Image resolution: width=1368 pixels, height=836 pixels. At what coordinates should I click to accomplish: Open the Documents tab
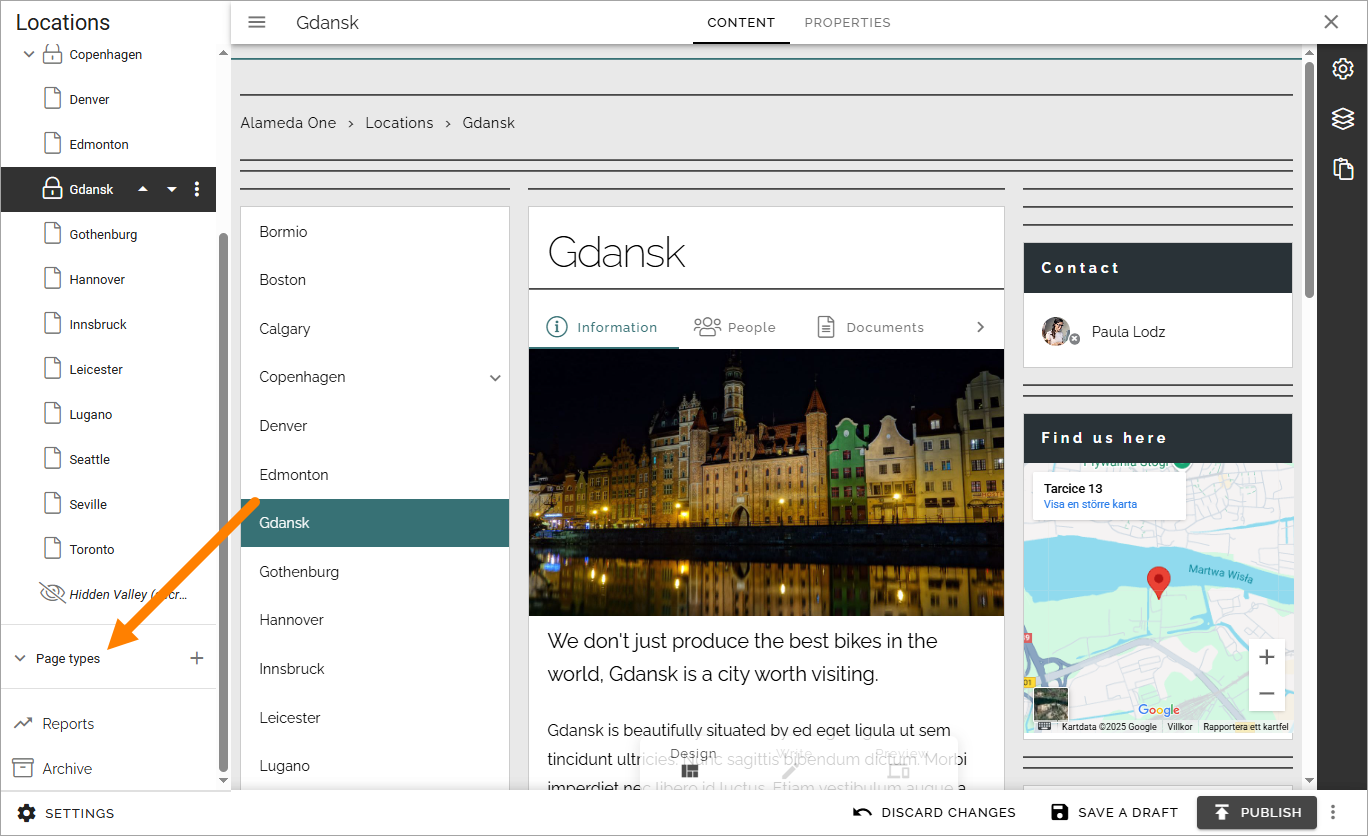(x=870, y=327)
